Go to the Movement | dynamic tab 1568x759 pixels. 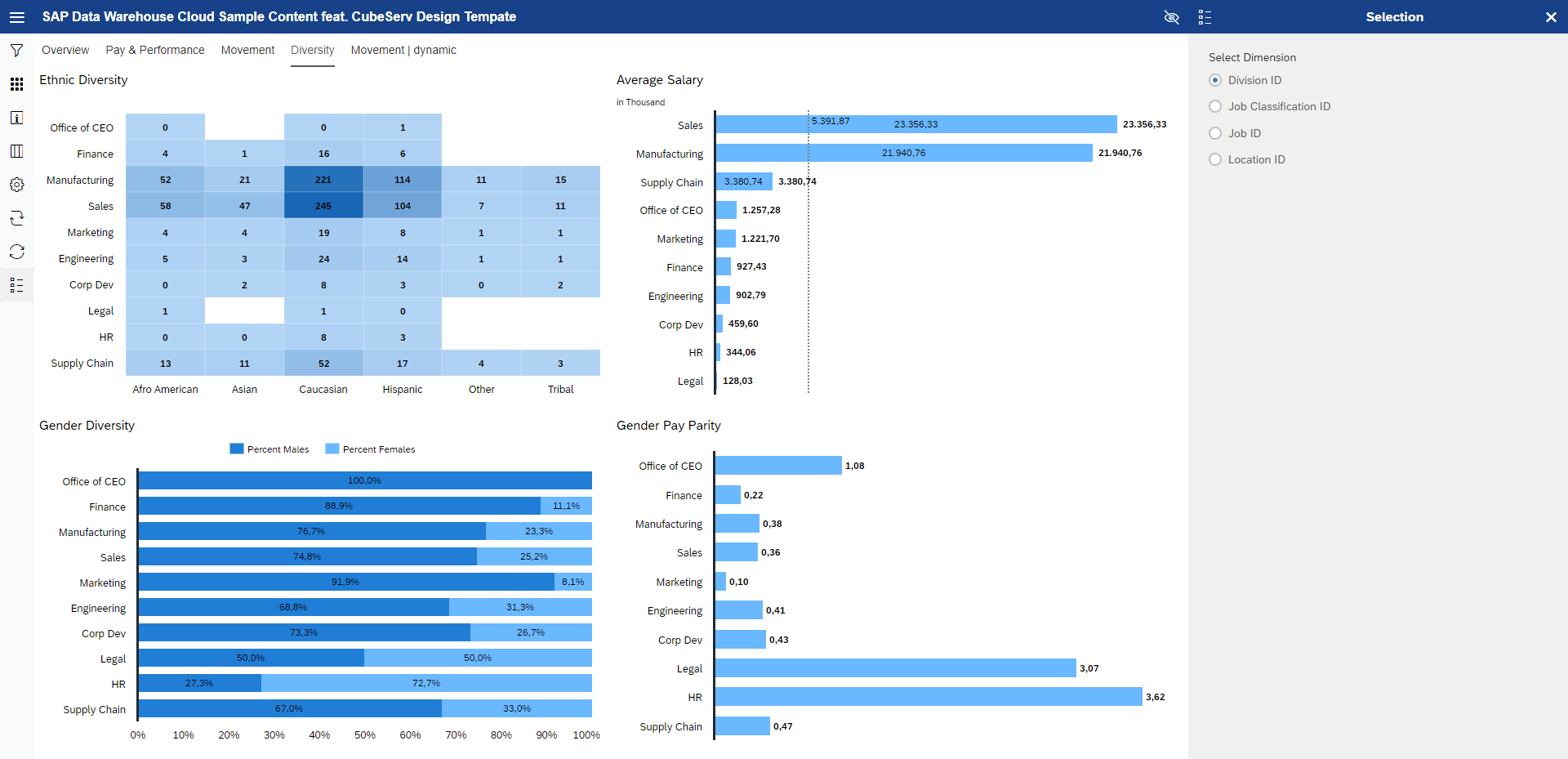point(403,50)
